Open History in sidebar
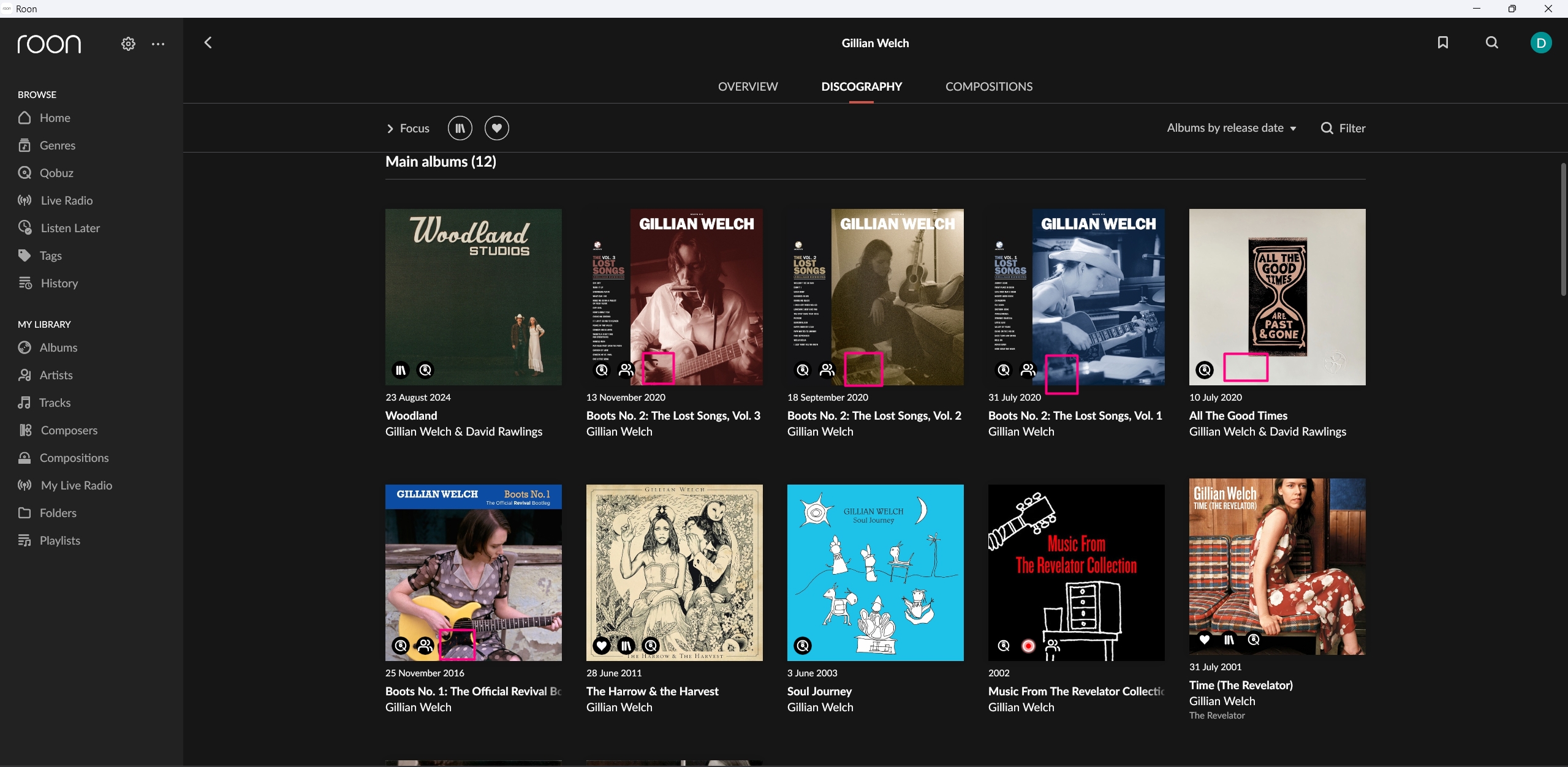 coord(48,283)
